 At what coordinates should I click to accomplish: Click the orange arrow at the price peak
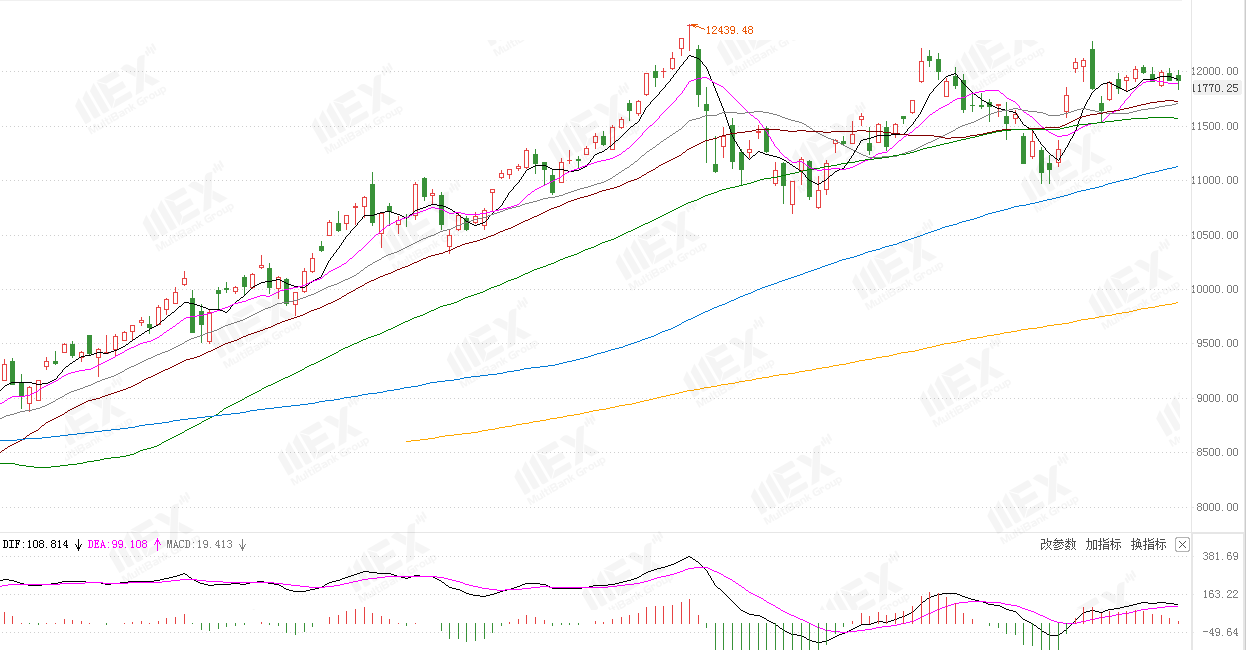695,27
